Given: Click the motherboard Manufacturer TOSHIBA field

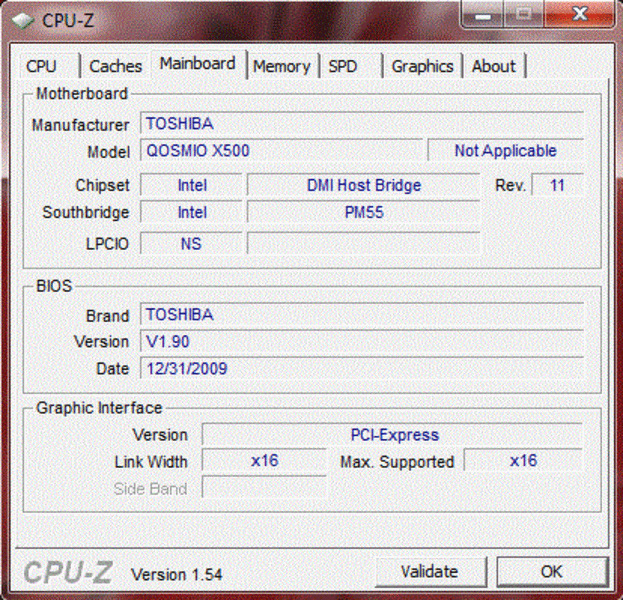Looking at the screenshot, I should click(x=362, y=124).
